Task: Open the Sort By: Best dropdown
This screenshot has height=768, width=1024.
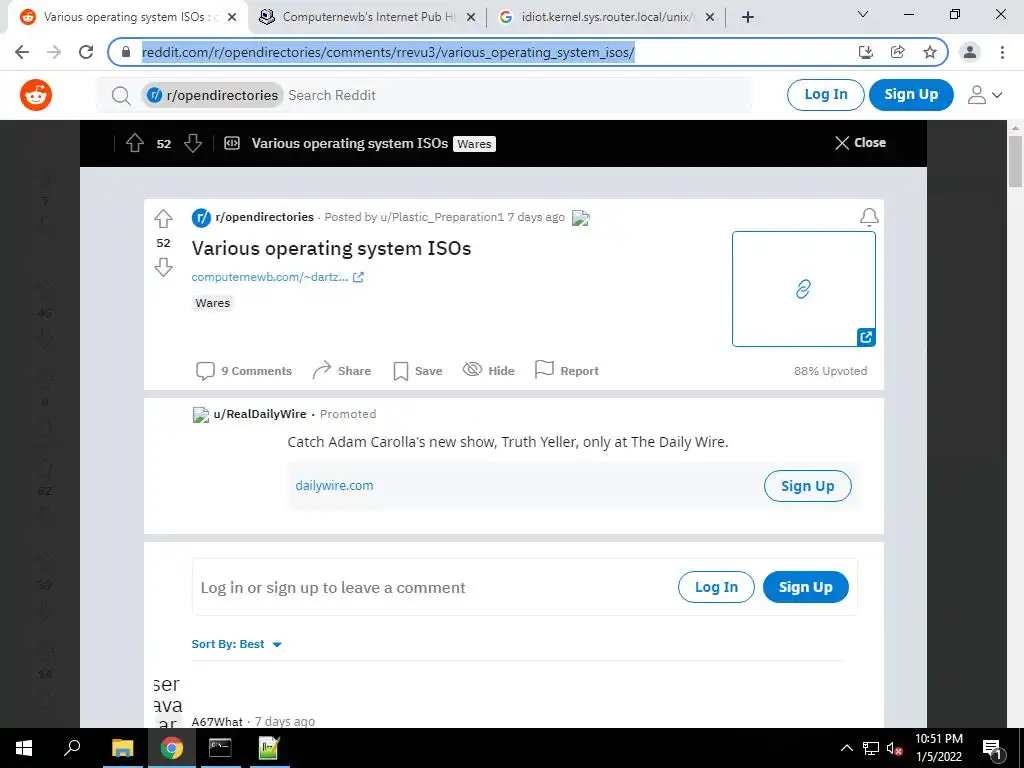Action: click(x=236, y=644)
